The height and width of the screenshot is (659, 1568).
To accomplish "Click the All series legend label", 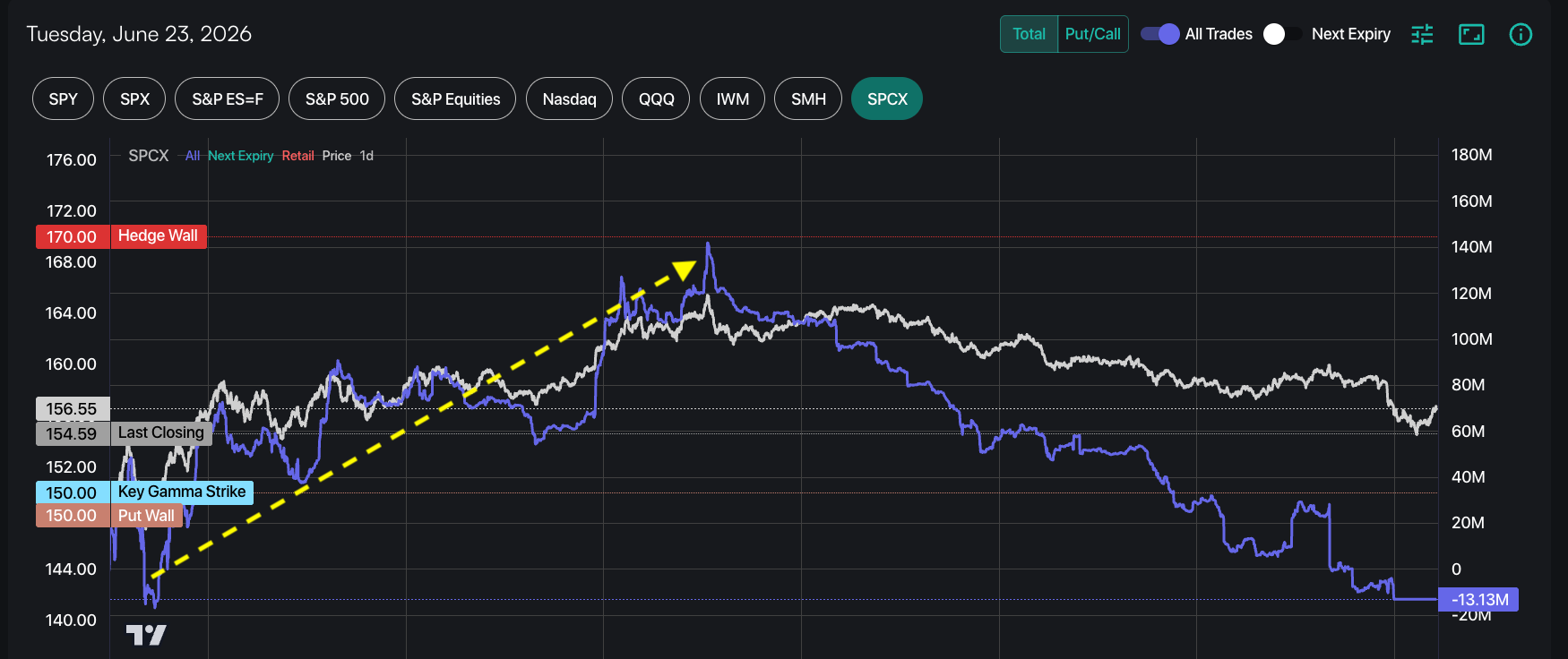I will click(193, 156).
